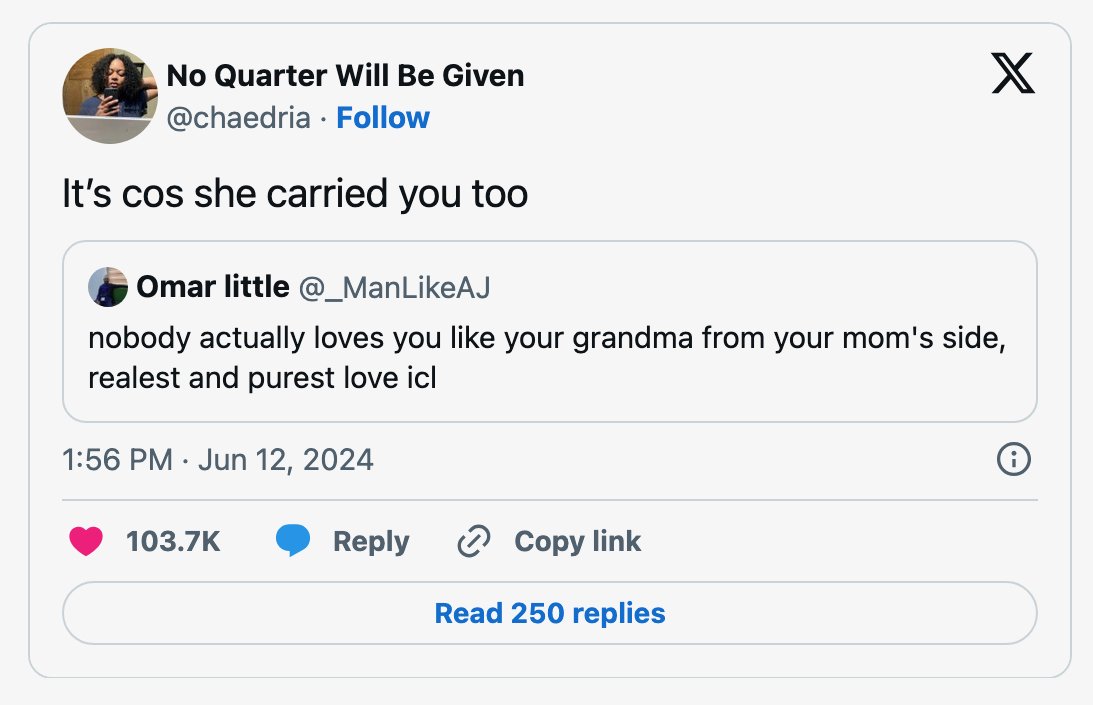
Task: Click the chain link copy icon
Action: (x=474, y=541)
